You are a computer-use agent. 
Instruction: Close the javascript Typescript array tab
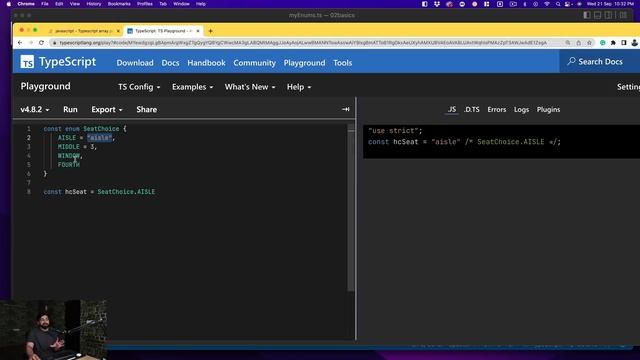coord(118,31)
